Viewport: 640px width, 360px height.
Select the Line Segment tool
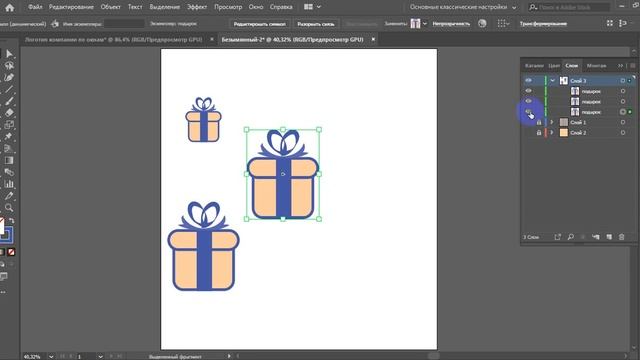pos(9,89)
